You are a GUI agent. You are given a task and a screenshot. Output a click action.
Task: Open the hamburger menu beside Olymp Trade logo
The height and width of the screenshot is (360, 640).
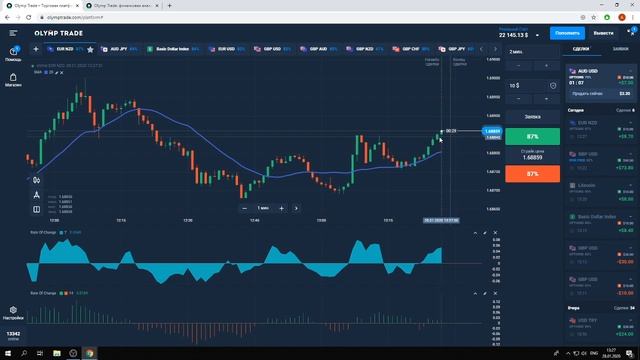click(13, 33)
